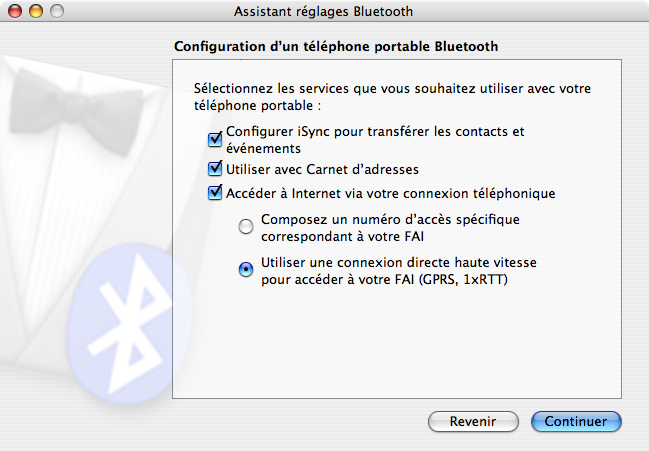Click the gray zoom window button

56,12
